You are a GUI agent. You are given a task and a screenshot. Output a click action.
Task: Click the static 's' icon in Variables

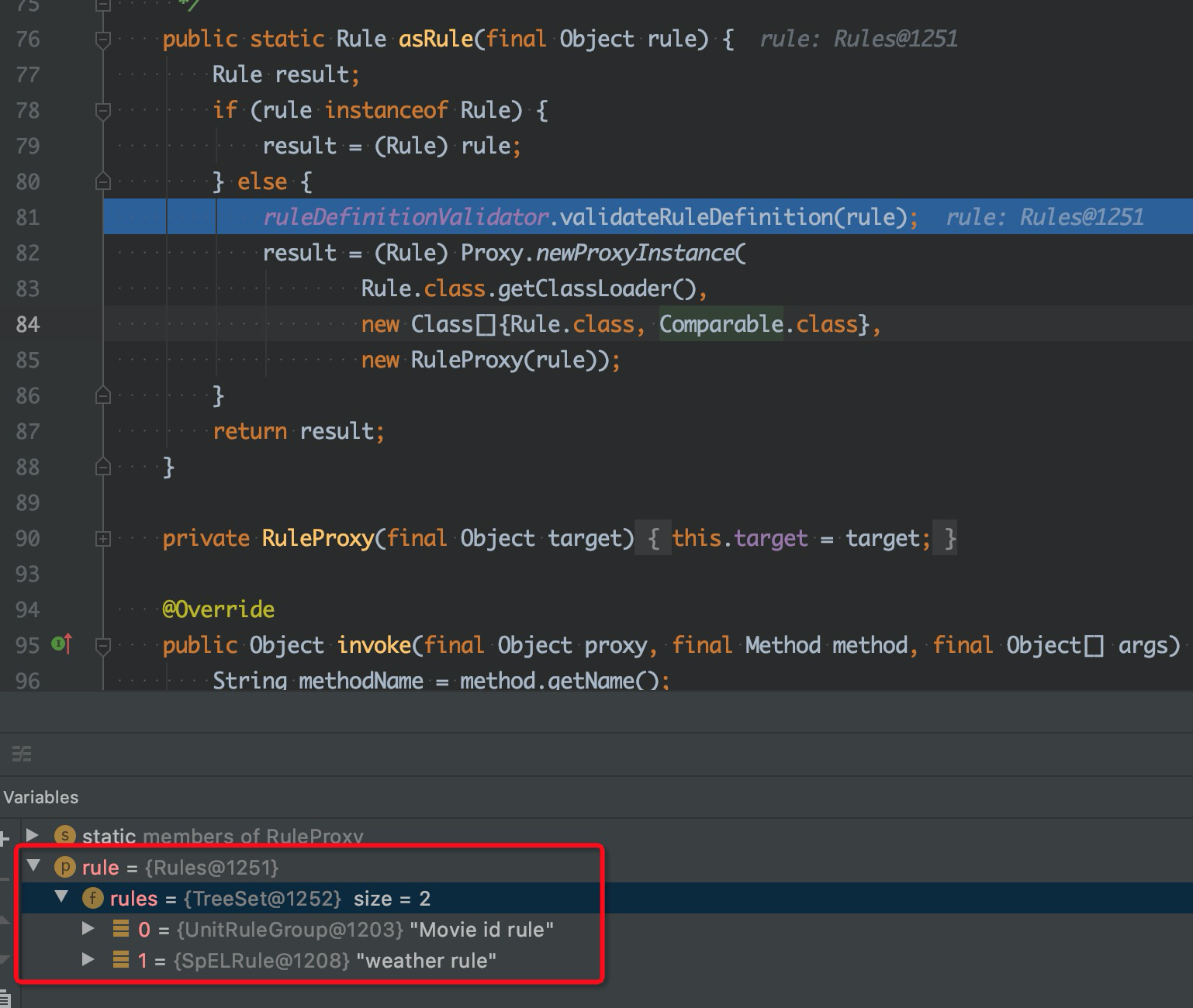(65, 836)
